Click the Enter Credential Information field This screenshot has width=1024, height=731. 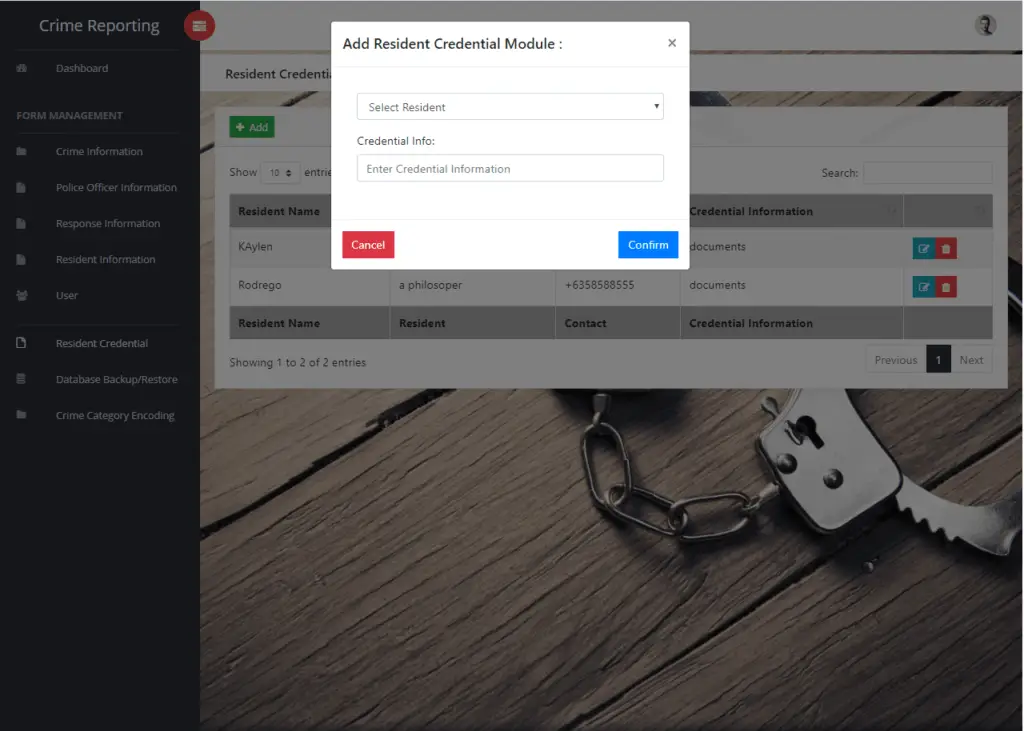pyautogui.click(x=510, y=167)
